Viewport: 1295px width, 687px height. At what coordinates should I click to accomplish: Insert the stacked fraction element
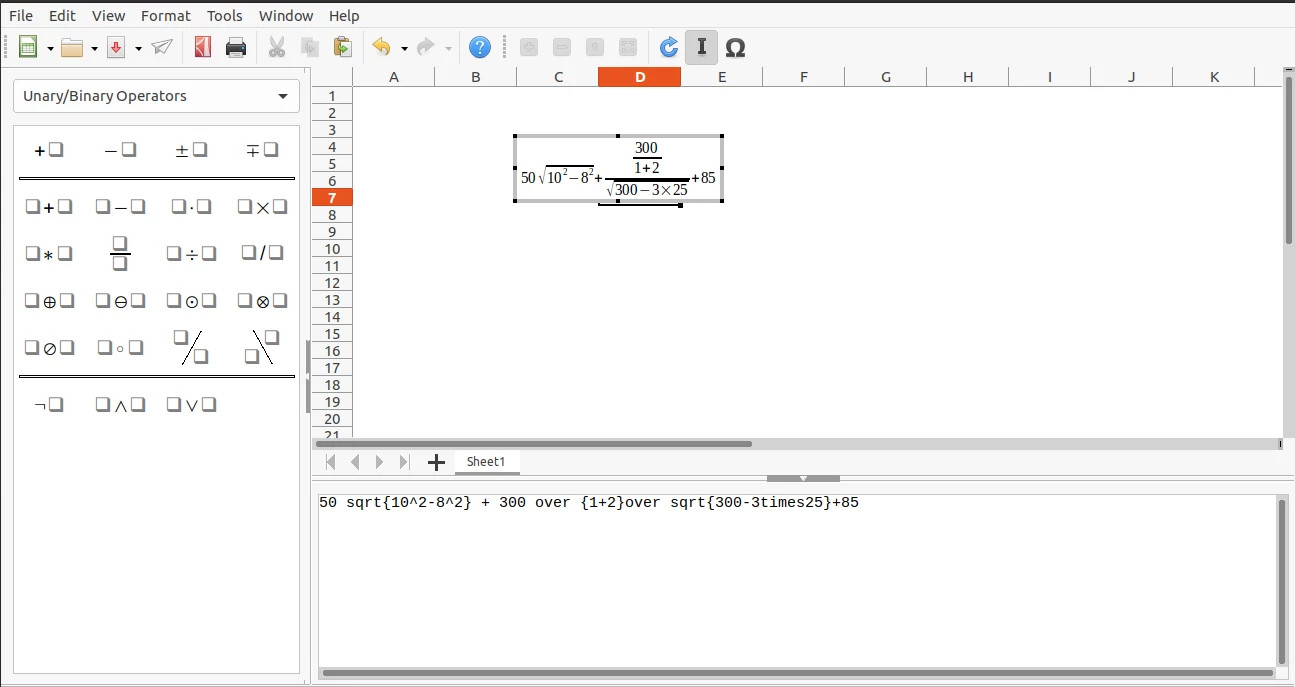coord(120,254)
